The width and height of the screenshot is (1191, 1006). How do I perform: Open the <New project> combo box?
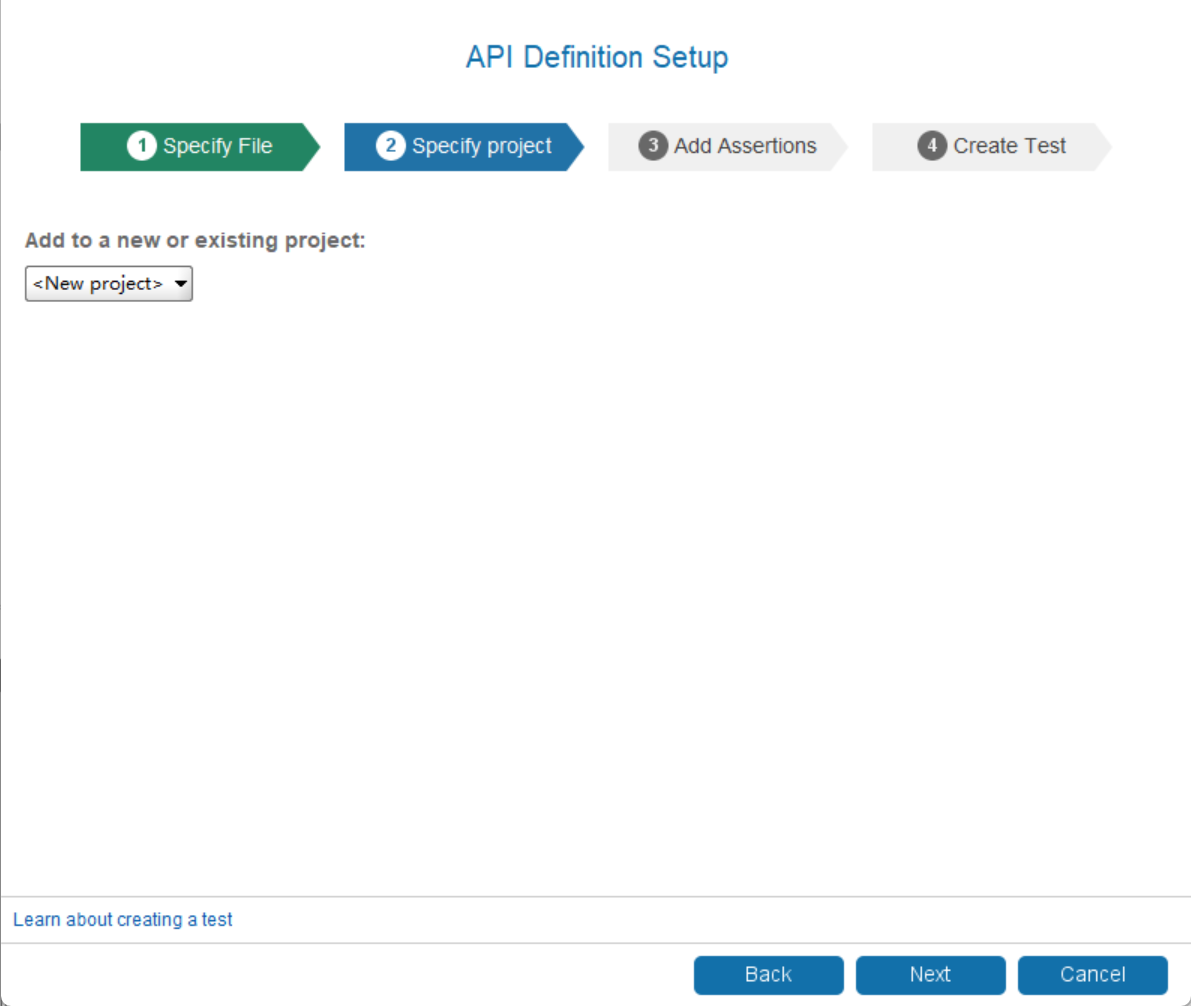tap(99, 284)
